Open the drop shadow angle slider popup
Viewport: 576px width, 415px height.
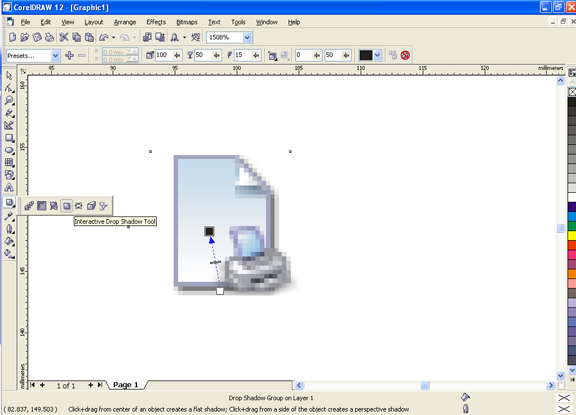(177, 55)
